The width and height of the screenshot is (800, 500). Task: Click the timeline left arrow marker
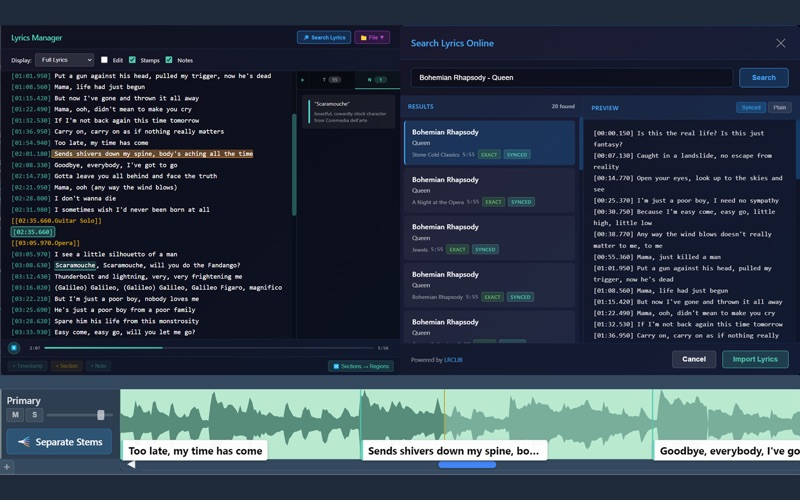(131, 464)
